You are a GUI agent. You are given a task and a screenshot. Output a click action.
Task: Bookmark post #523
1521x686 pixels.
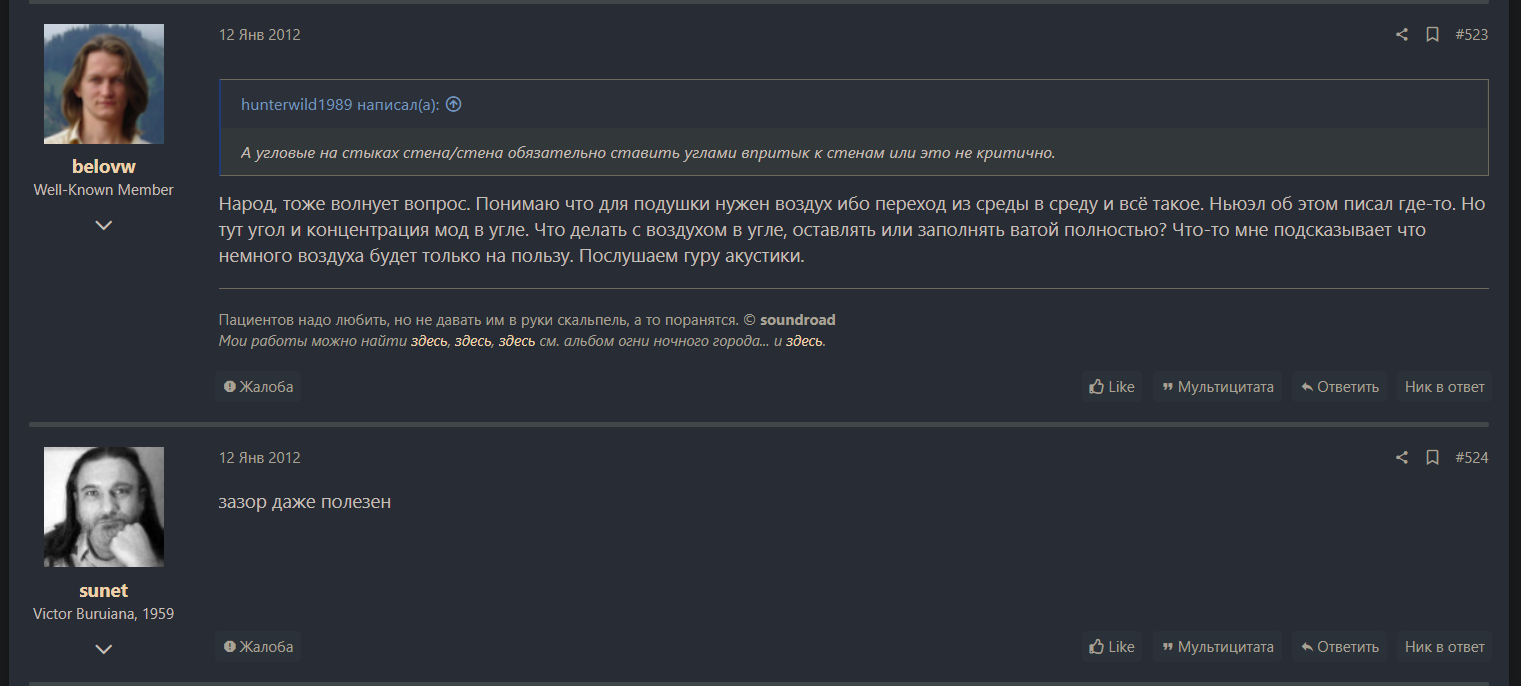(x=1432, y=35)
